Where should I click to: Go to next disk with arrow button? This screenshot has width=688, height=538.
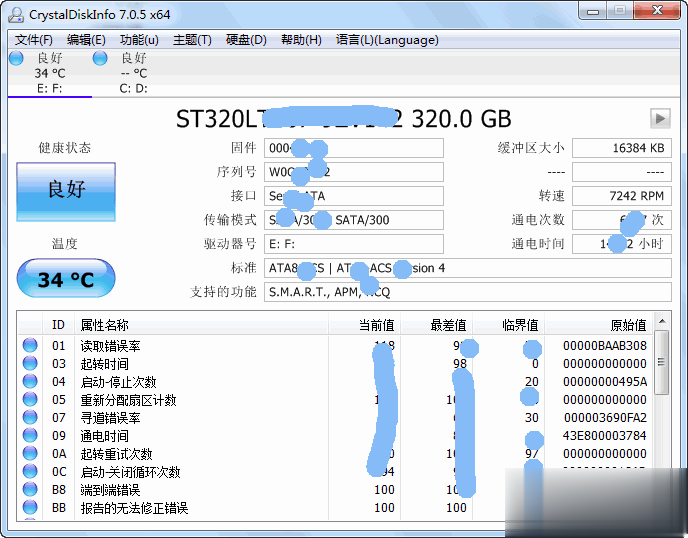660,118
